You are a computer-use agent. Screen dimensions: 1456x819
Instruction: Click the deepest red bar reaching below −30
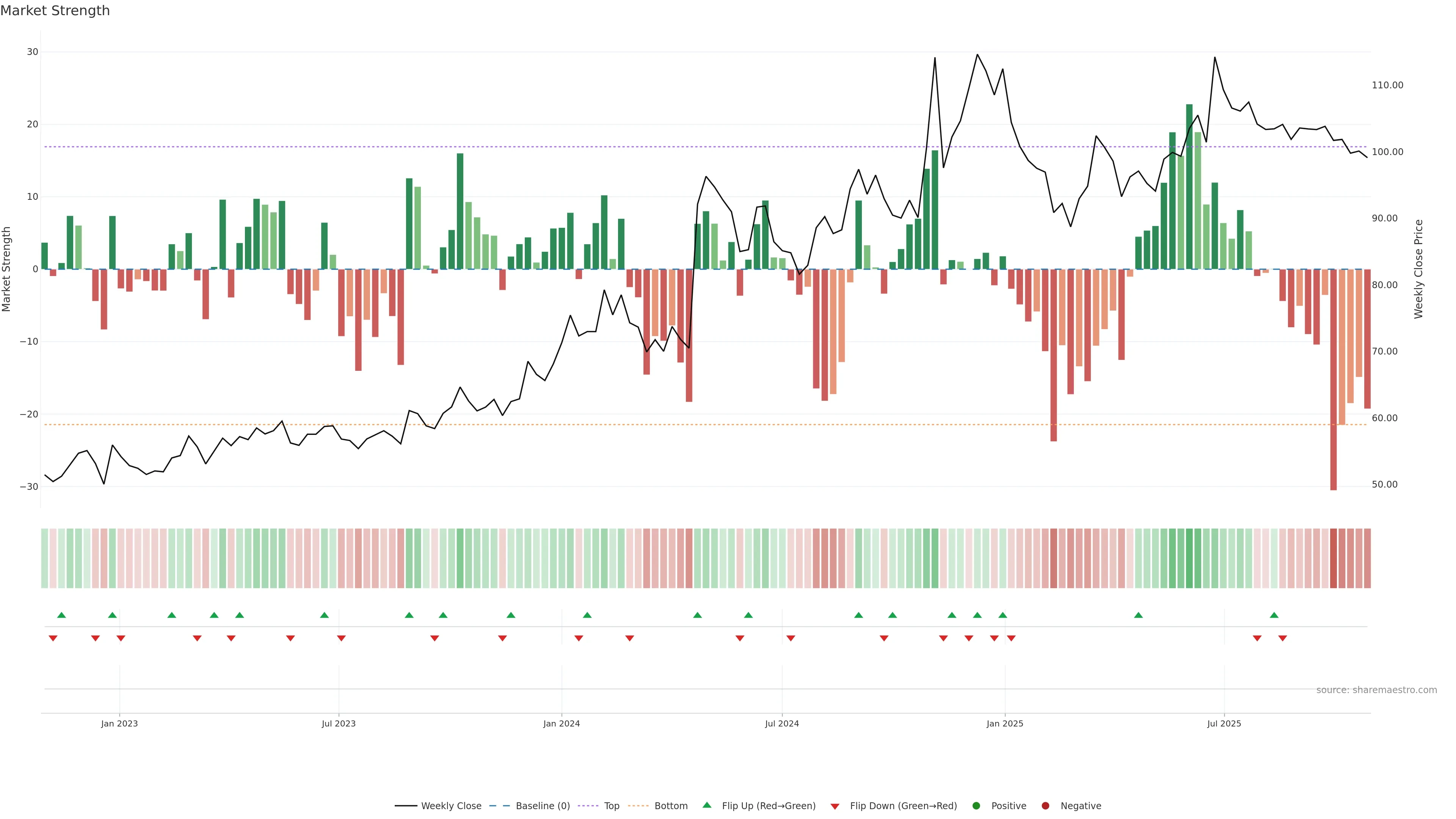(x=1334, y=379)
